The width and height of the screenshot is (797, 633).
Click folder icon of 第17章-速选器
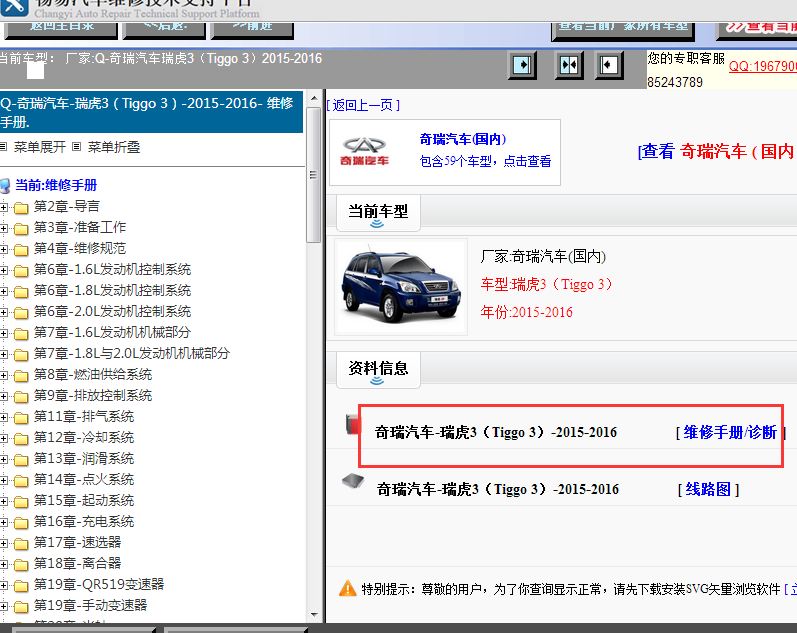(x=21, y=544)
